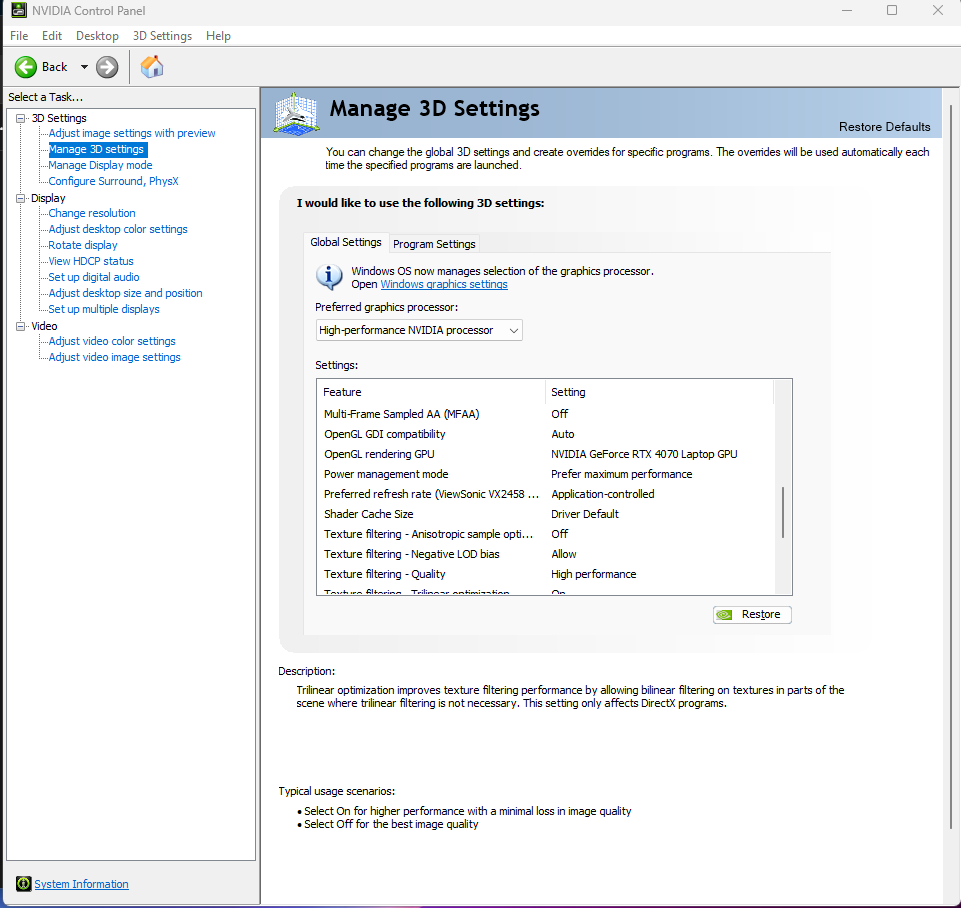Select Negative LOD bias row

545,554
